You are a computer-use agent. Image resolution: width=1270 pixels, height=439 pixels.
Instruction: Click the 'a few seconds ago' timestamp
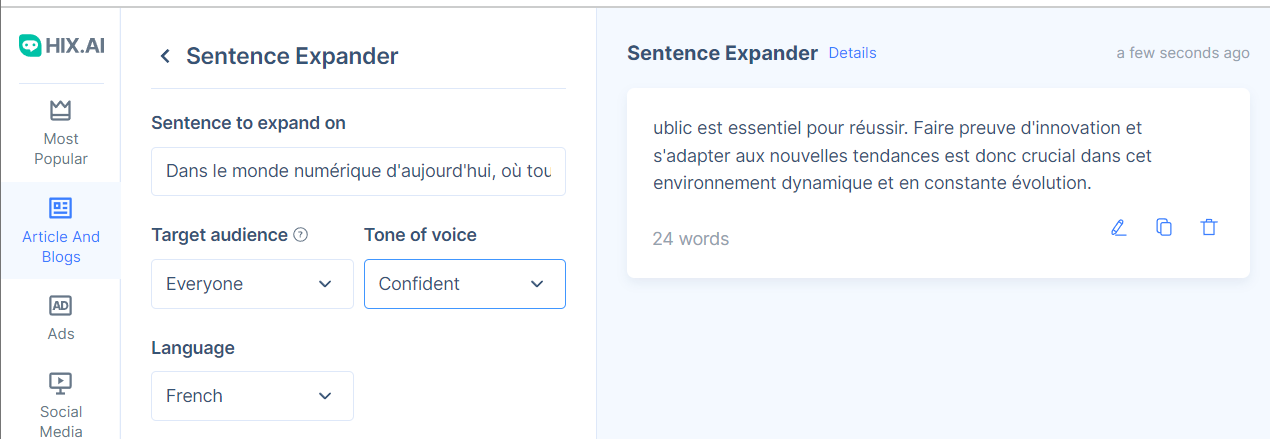[x=1183, y=53]
